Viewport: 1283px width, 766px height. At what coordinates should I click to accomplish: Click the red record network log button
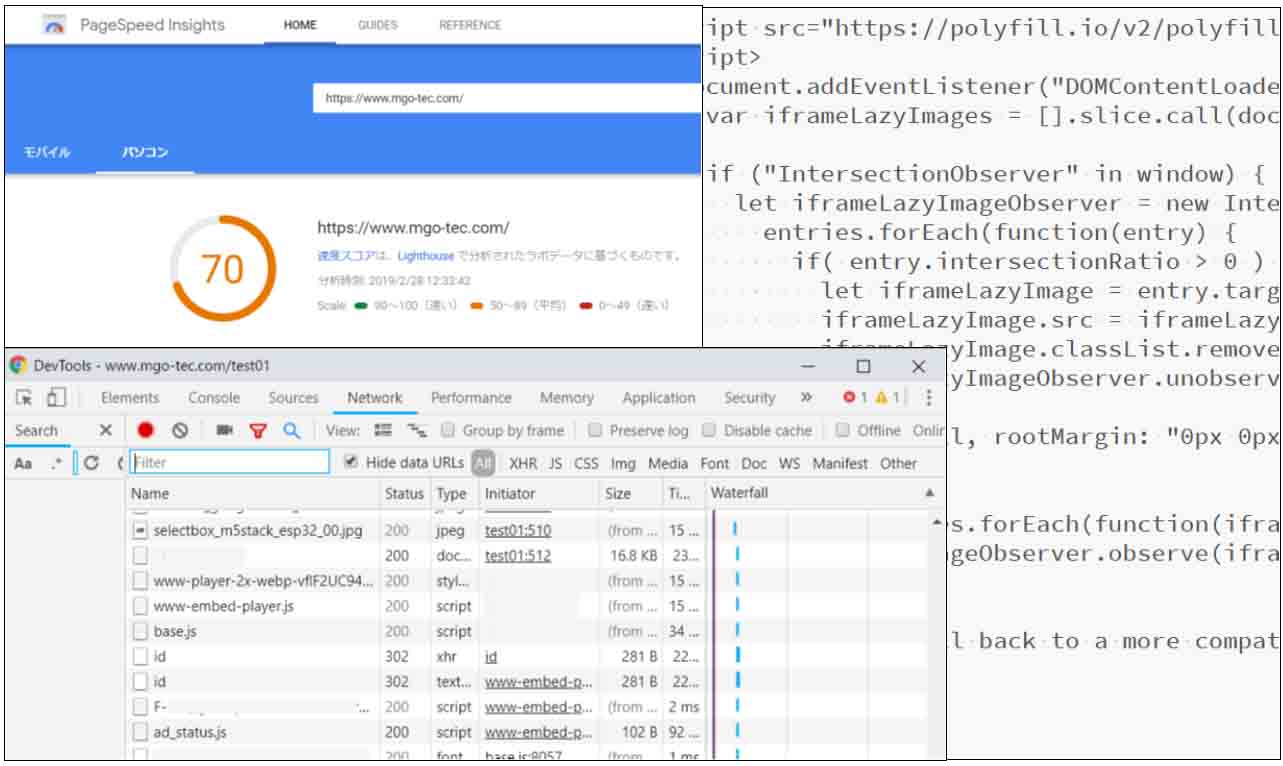coord(146,431)
